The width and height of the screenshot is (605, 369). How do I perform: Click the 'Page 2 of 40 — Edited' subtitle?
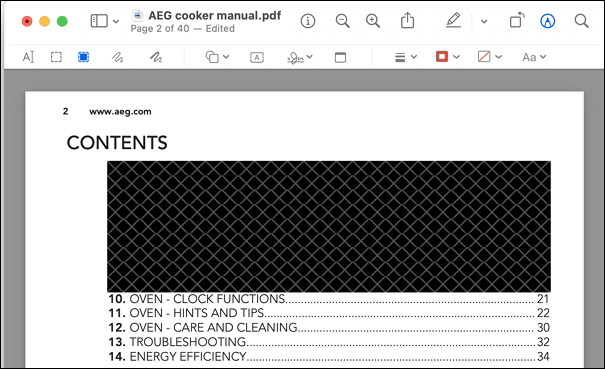tap(183, 29)
